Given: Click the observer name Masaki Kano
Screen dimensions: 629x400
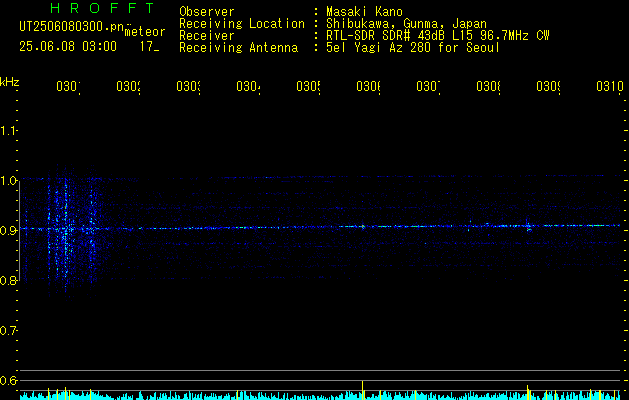Looking at the screenshot, I should [364, 11].
